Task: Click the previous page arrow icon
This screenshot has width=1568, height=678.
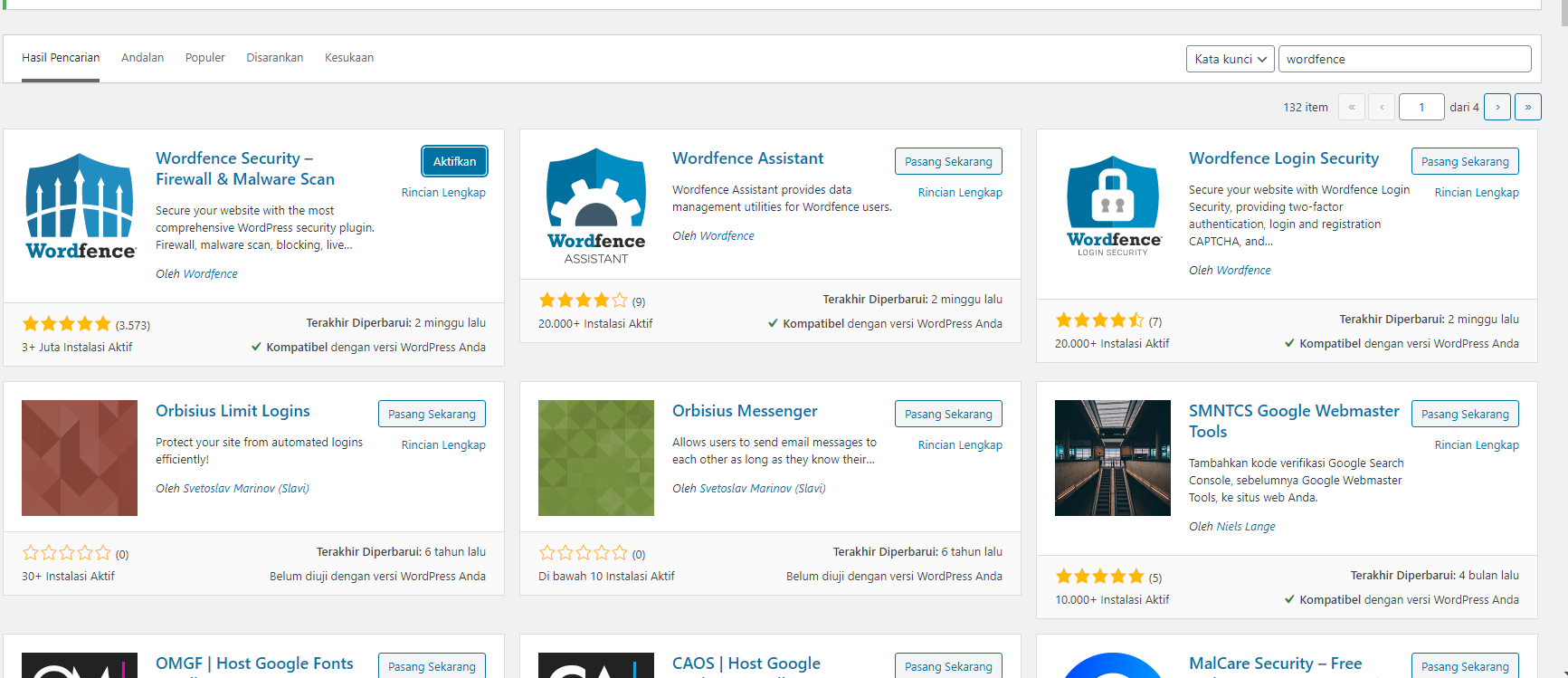Action: 1382,107
